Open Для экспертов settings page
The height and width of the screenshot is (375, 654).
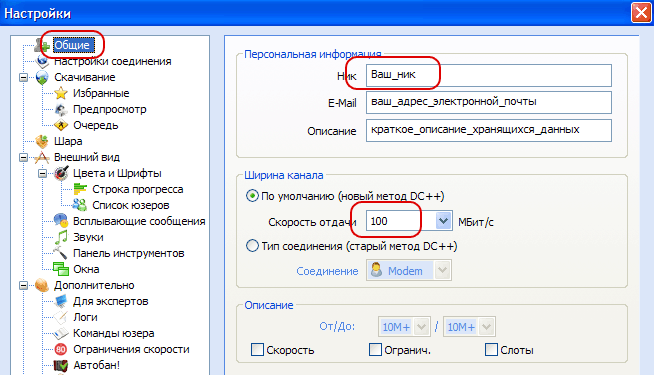tap(111, 301)
